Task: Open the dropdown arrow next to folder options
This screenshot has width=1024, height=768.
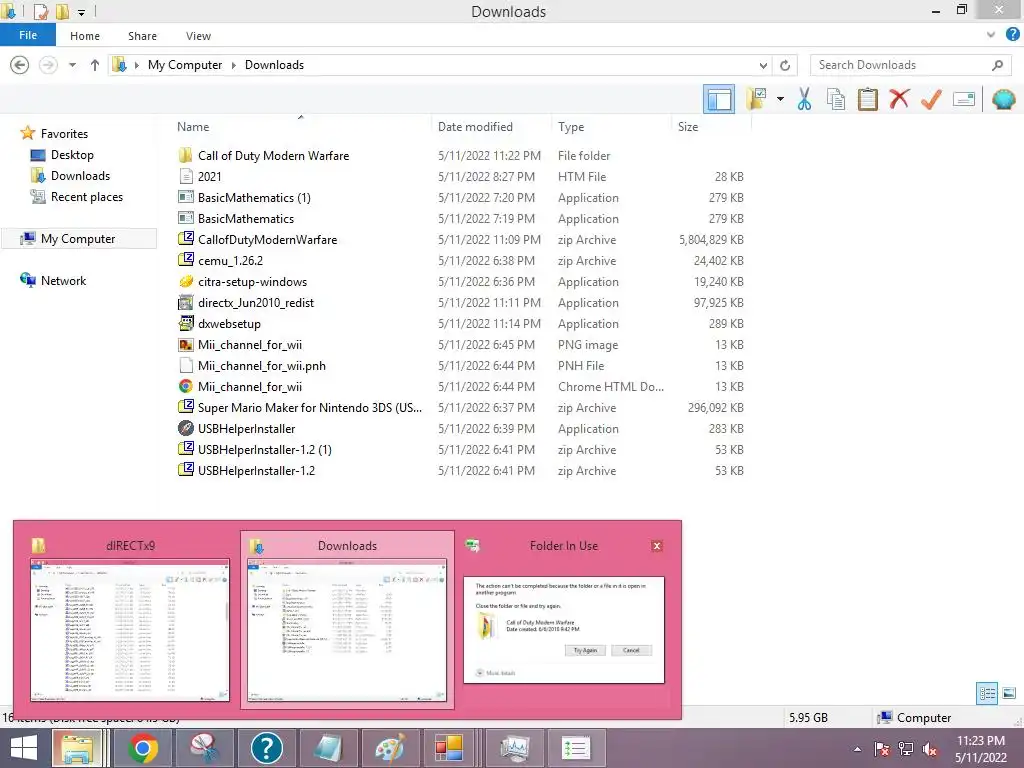Action: click(780, 99)
